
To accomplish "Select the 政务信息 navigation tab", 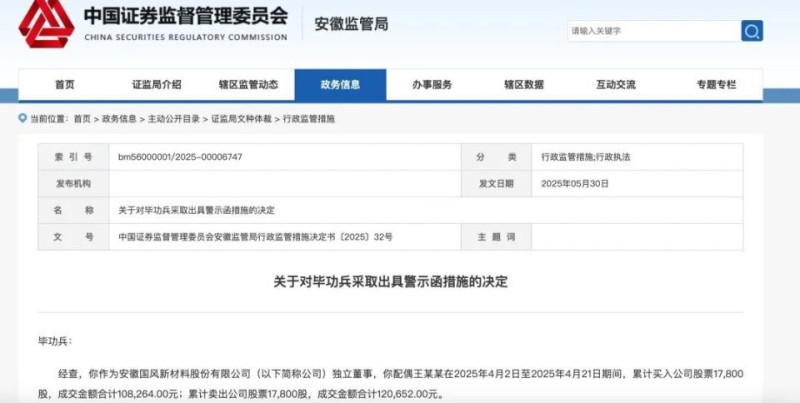I will pos(340,85).
